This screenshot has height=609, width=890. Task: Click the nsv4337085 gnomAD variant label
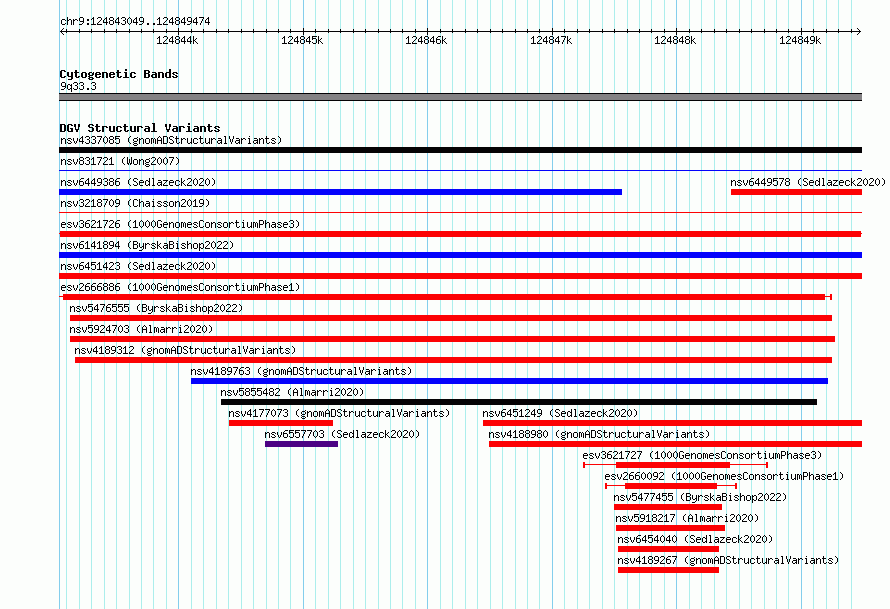click(x=171, y=140)
